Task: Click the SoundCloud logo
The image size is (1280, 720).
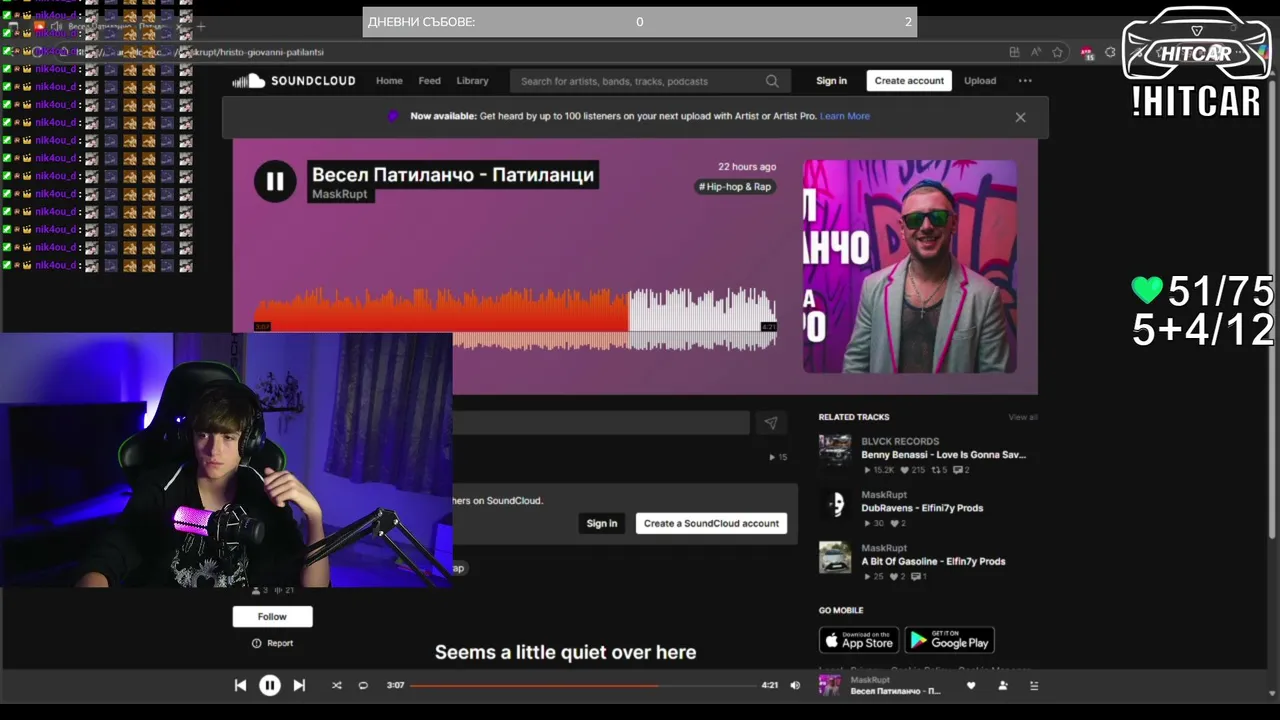Action: [293, 81]
